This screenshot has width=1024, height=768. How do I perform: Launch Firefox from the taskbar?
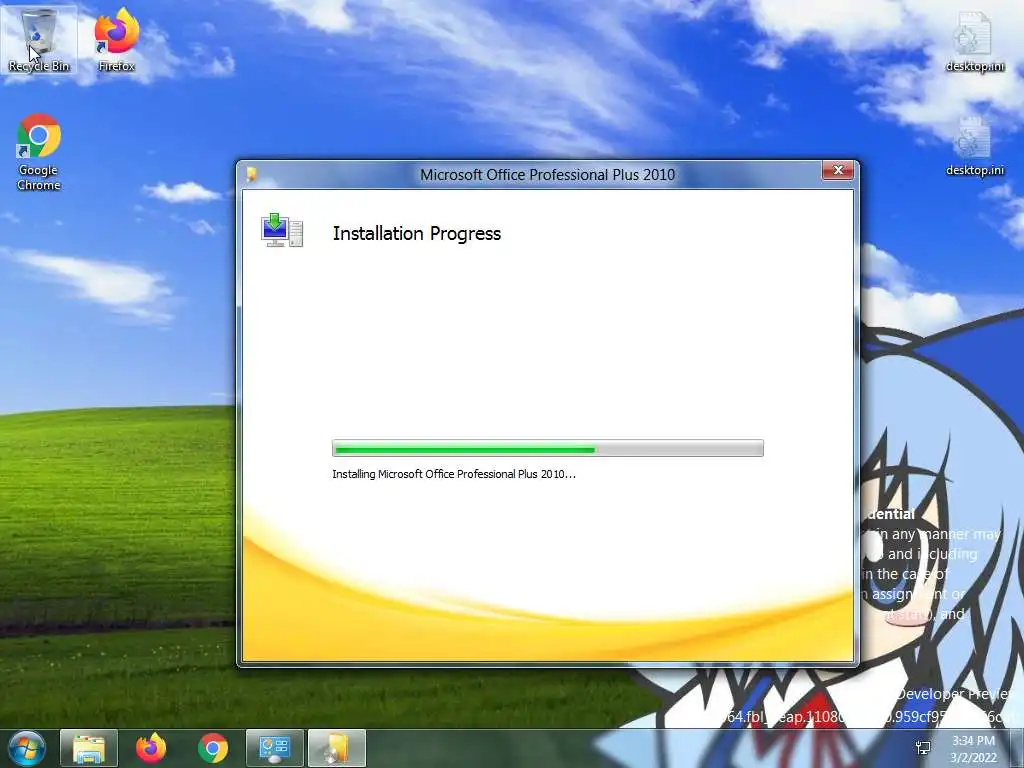[x=151, y=748]
